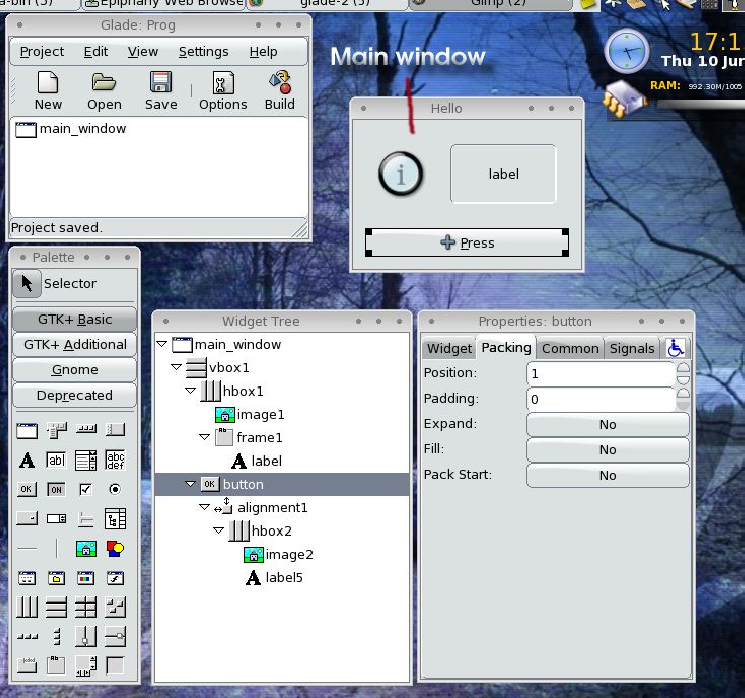Select the Font Selection dialog widget in the palette
745x698 pixels.
(x=115, y=578)
